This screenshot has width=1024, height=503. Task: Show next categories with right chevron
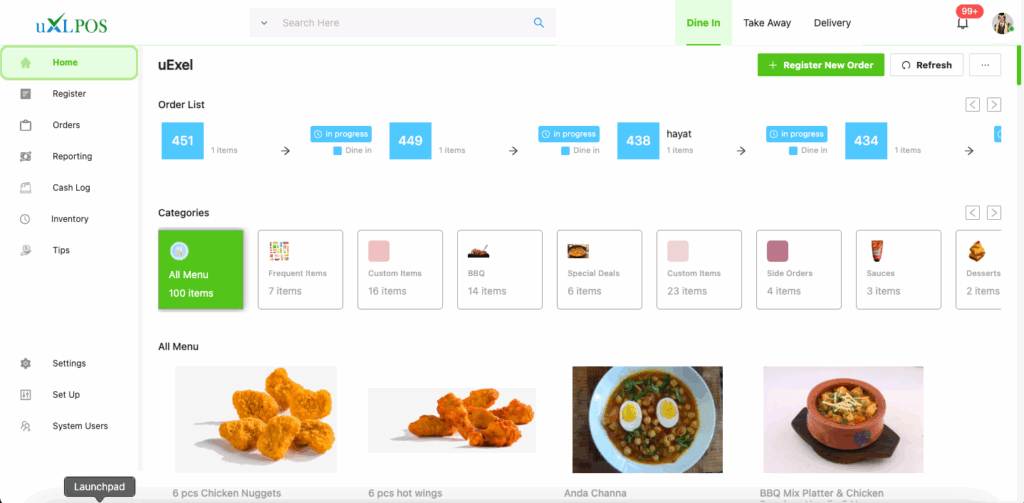point(993,212)
